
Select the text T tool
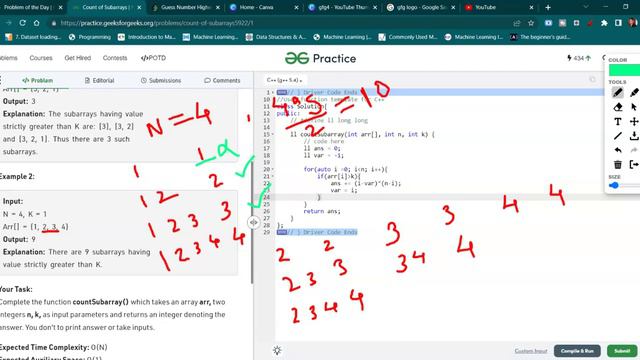click(618, 121)
